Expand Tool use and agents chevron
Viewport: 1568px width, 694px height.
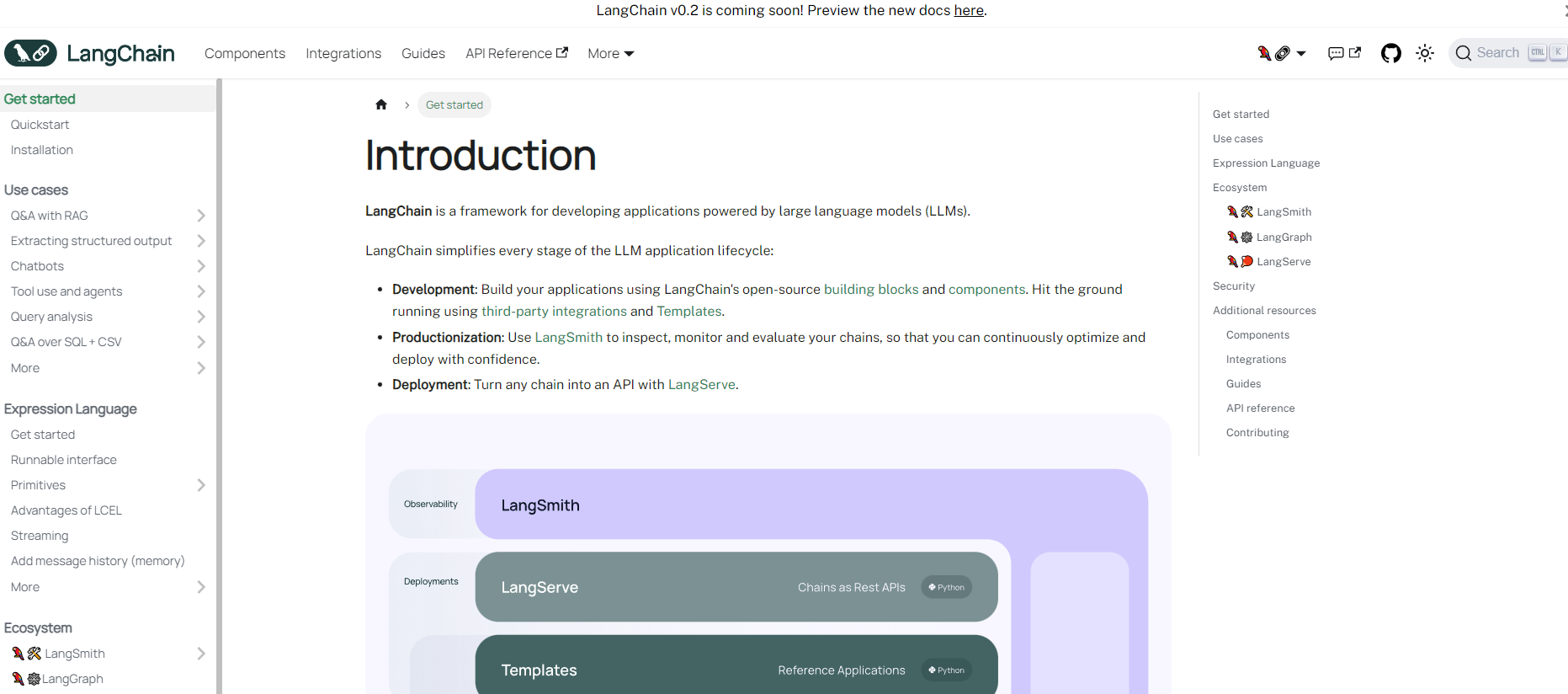(201, 291)
